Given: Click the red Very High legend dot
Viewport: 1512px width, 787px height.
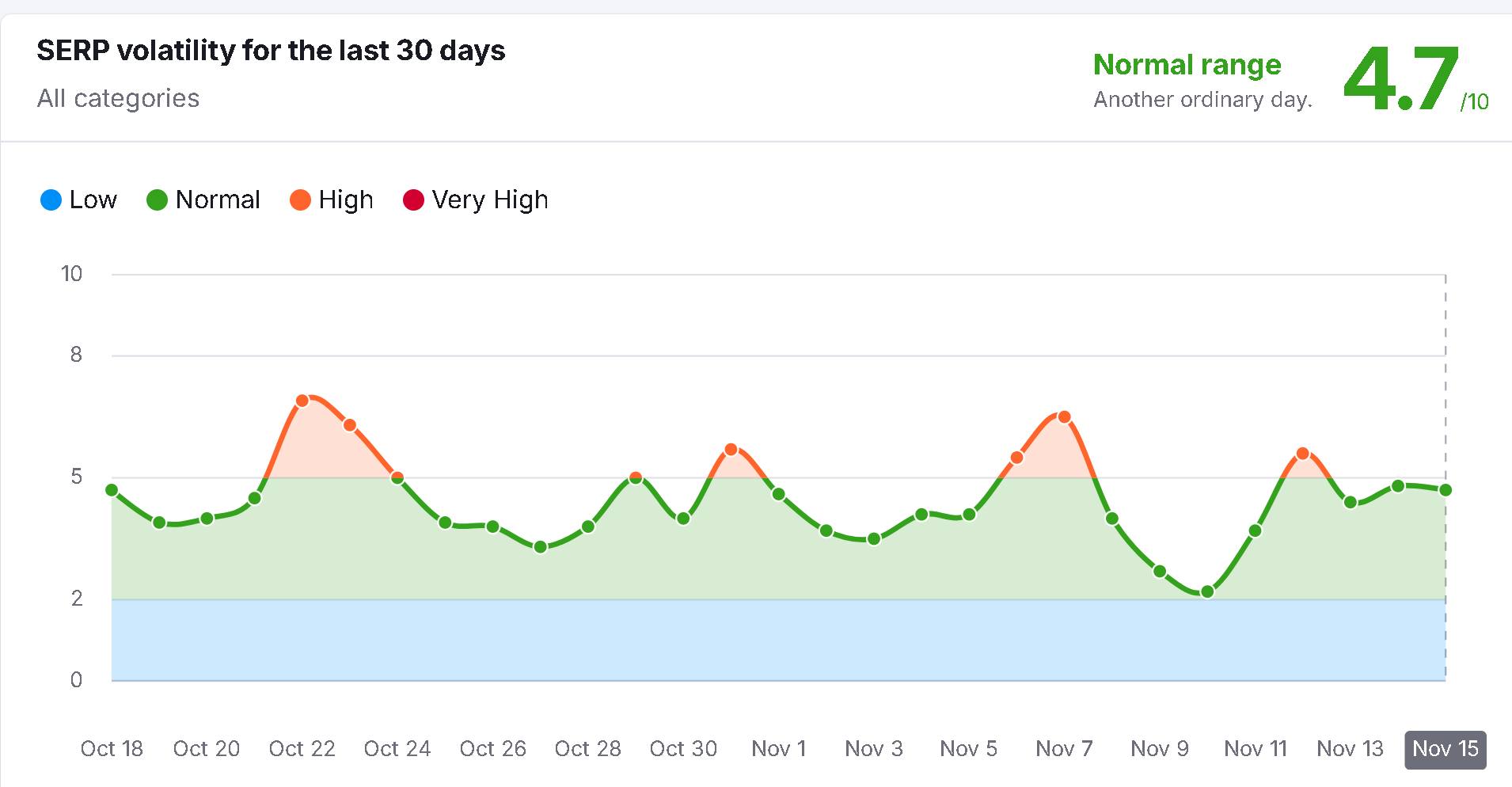Looking at the screenshot, I should click(x=413, y=200).
